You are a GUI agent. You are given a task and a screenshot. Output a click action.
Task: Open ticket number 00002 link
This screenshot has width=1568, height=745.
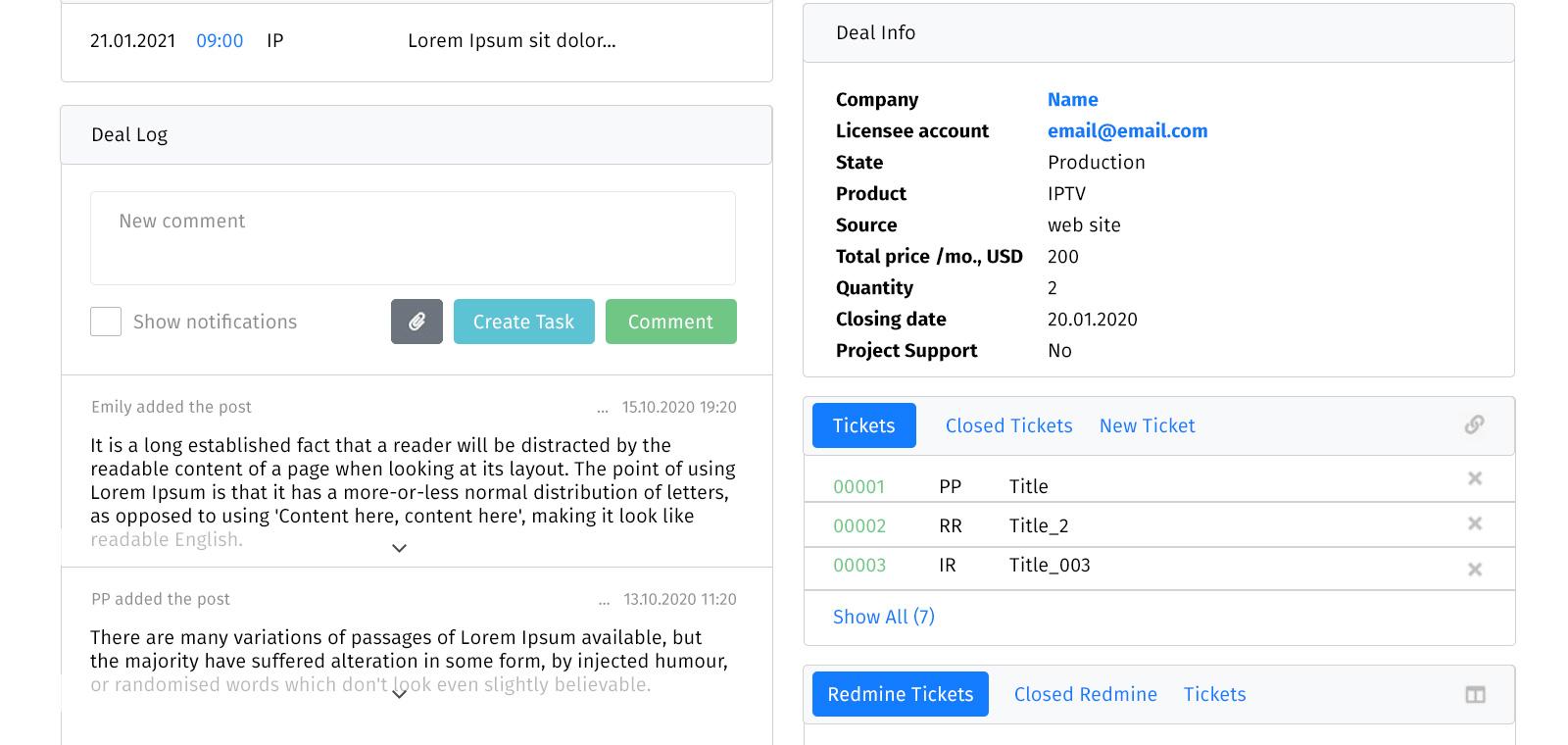tap(858, 525)
